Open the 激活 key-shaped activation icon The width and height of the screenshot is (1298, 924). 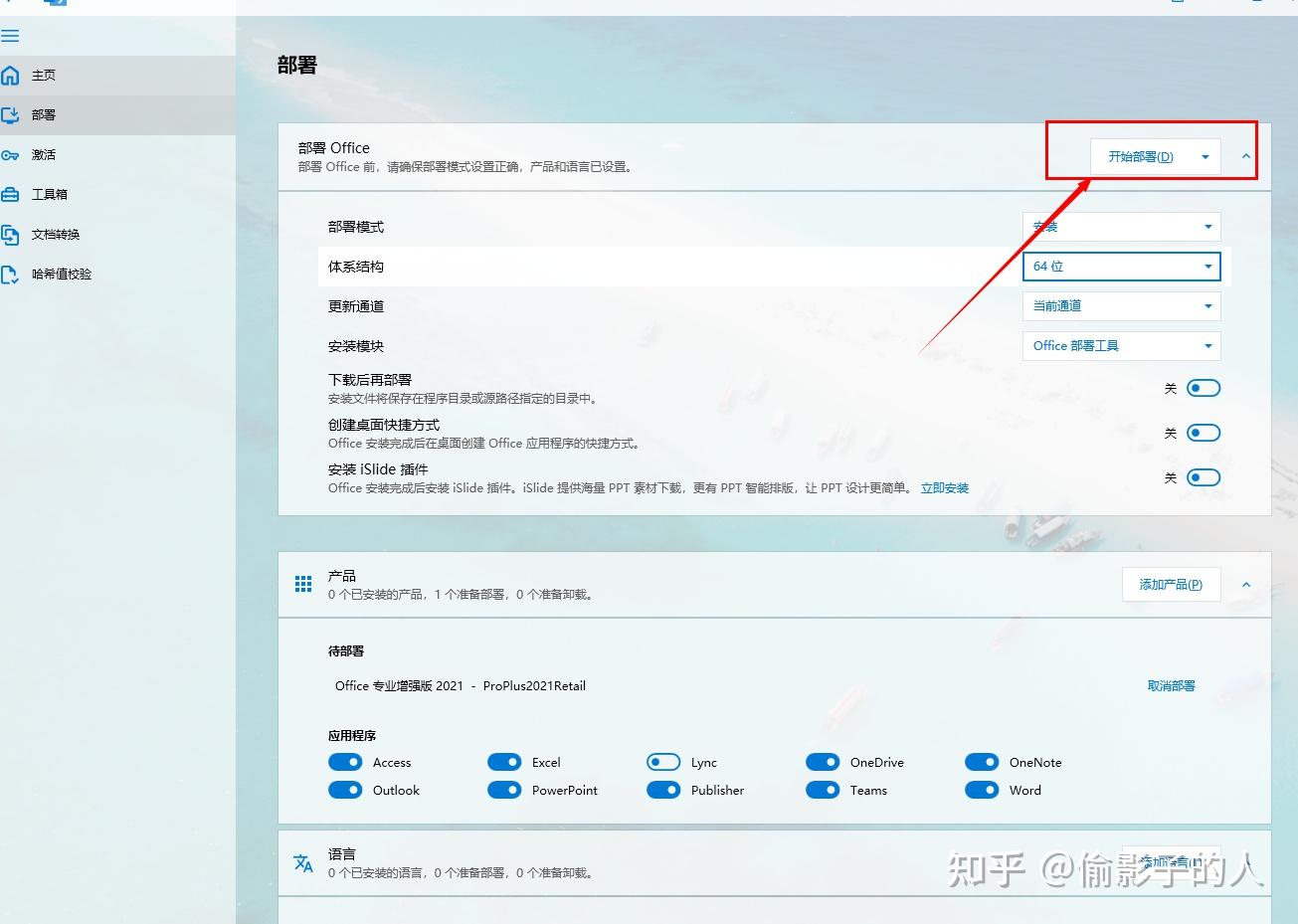coord(12,154)
